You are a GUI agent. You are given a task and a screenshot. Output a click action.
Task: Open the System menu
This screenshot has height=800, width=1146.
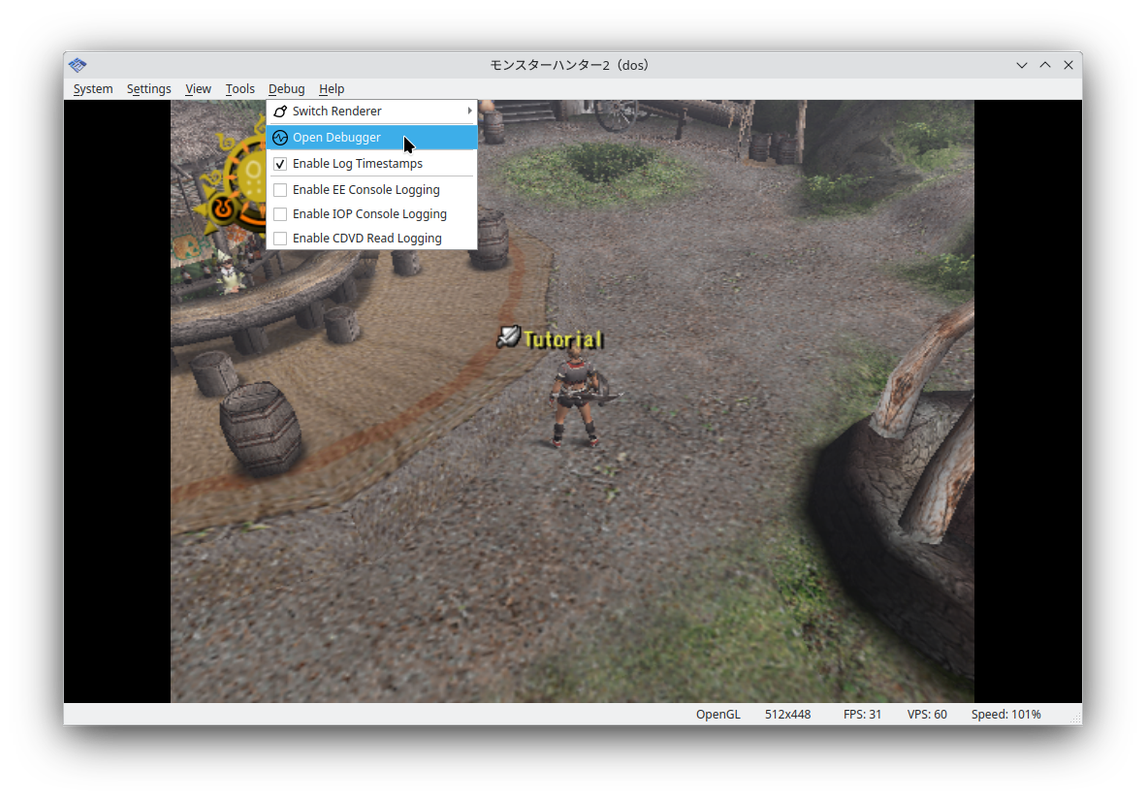(93, 88)
